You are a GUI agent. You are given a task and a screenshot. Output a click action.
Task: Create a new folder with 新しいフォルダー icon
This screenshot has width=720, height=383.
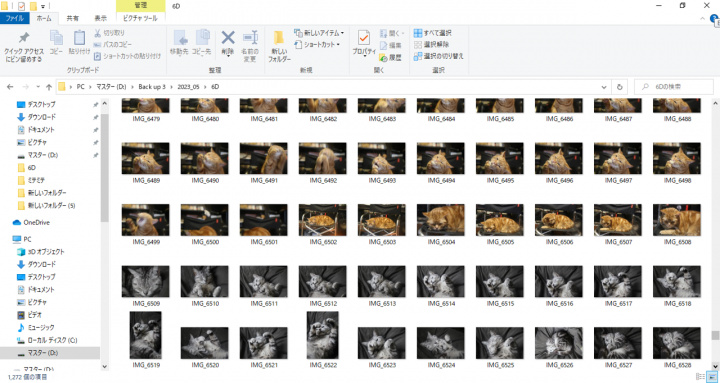pyautogui.click(x=279, y=46)
